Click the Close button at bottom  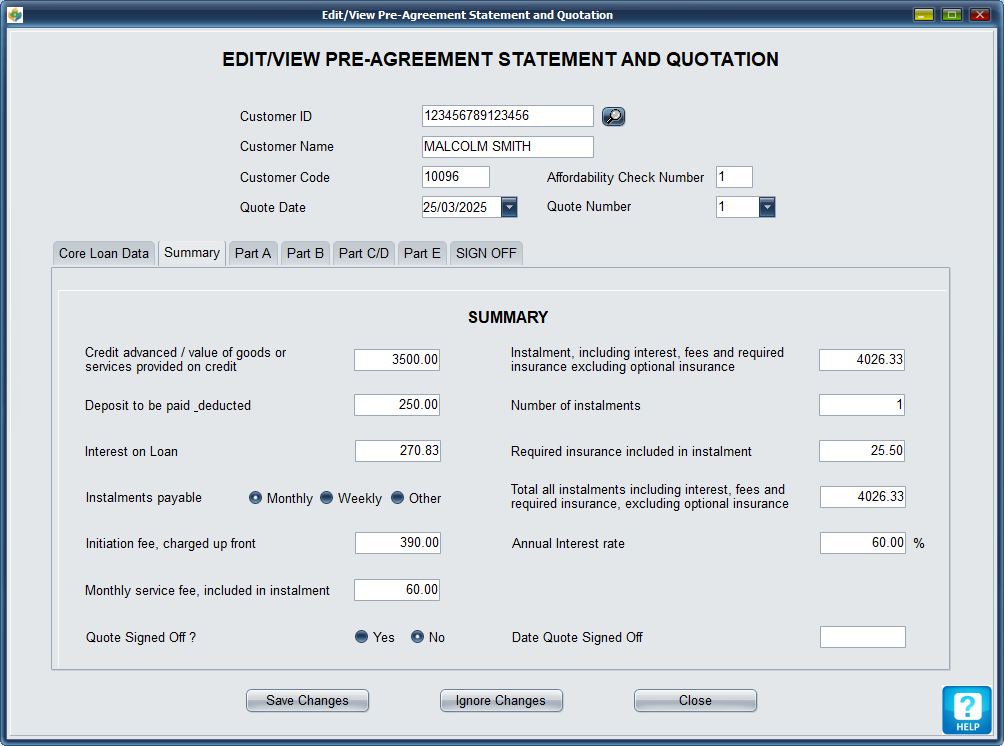pos(695,701)
